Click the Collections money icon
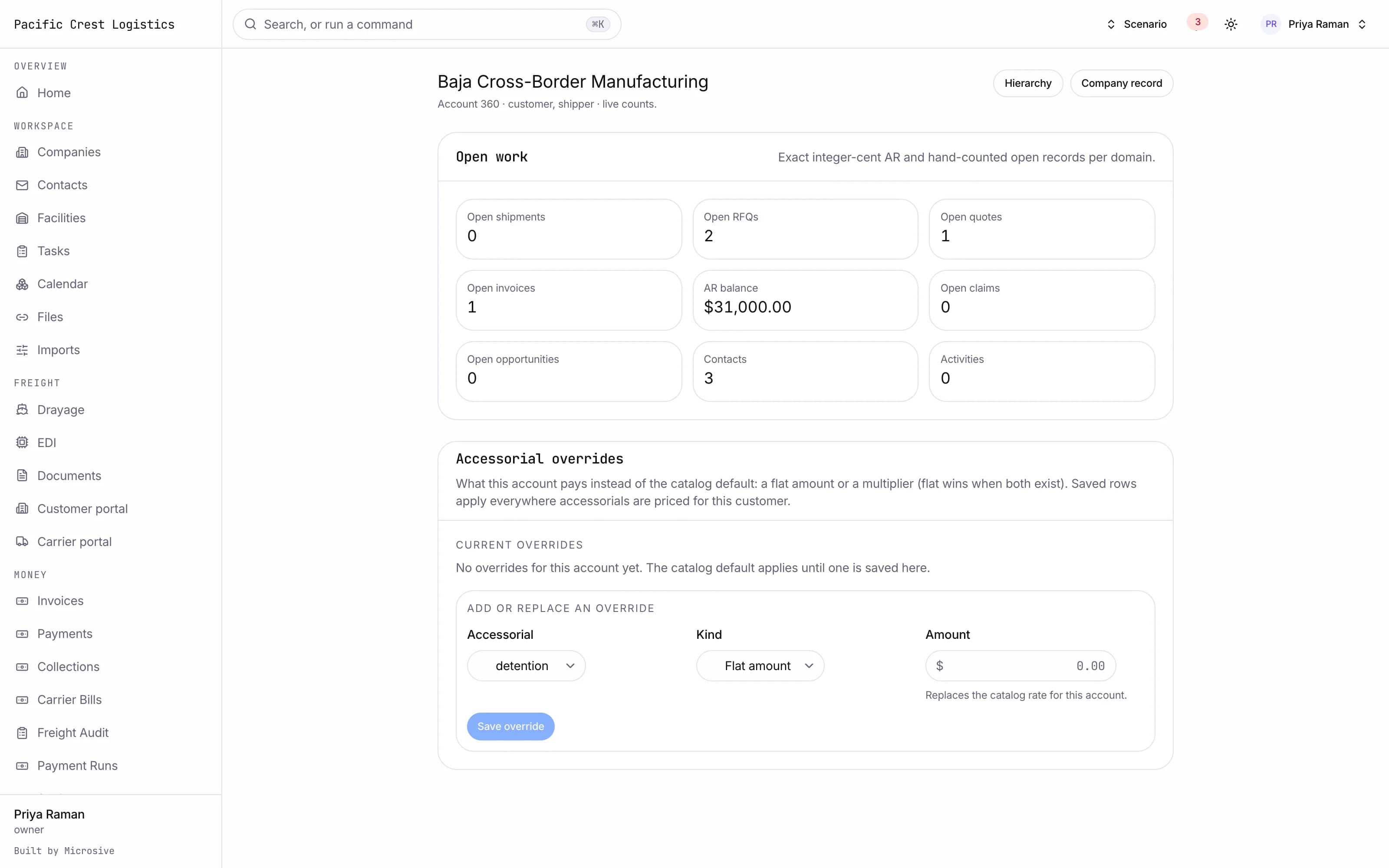This screenshot has height=868, width=1389. [x=22, y=667]
